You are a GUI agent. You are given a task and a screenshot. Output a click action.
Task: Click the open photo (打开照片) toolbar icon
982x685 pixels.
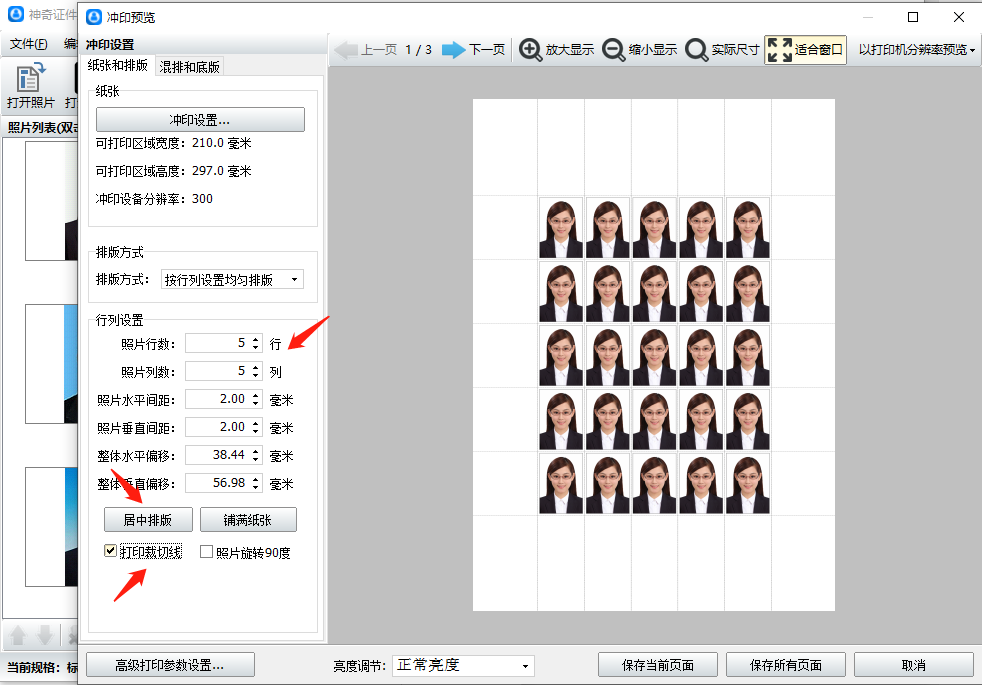[30, 86]
